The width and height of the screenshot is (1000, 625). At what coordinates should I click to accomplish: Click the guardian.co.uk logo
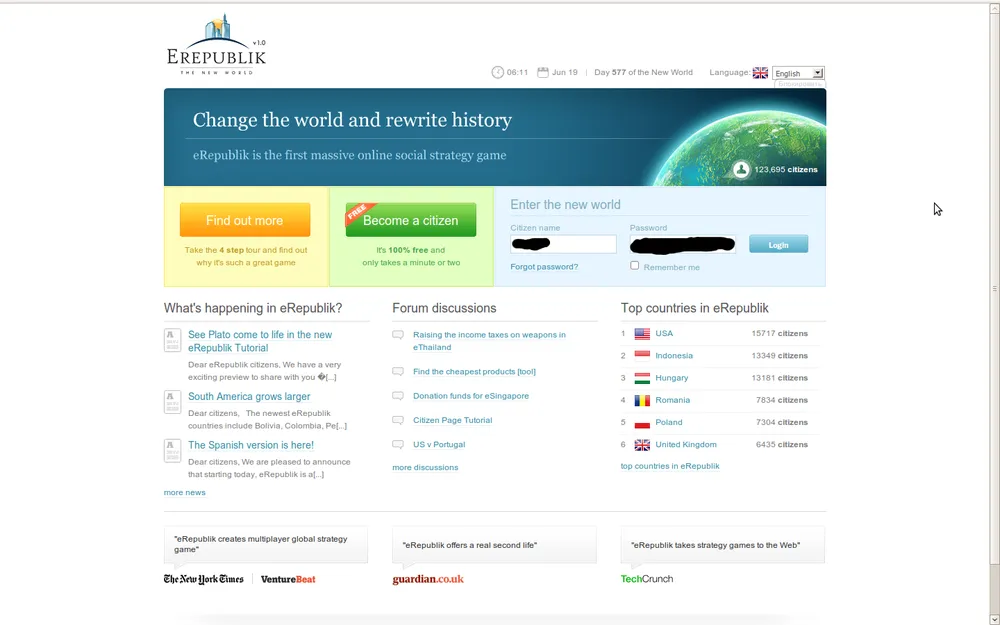tap(428, 579)
